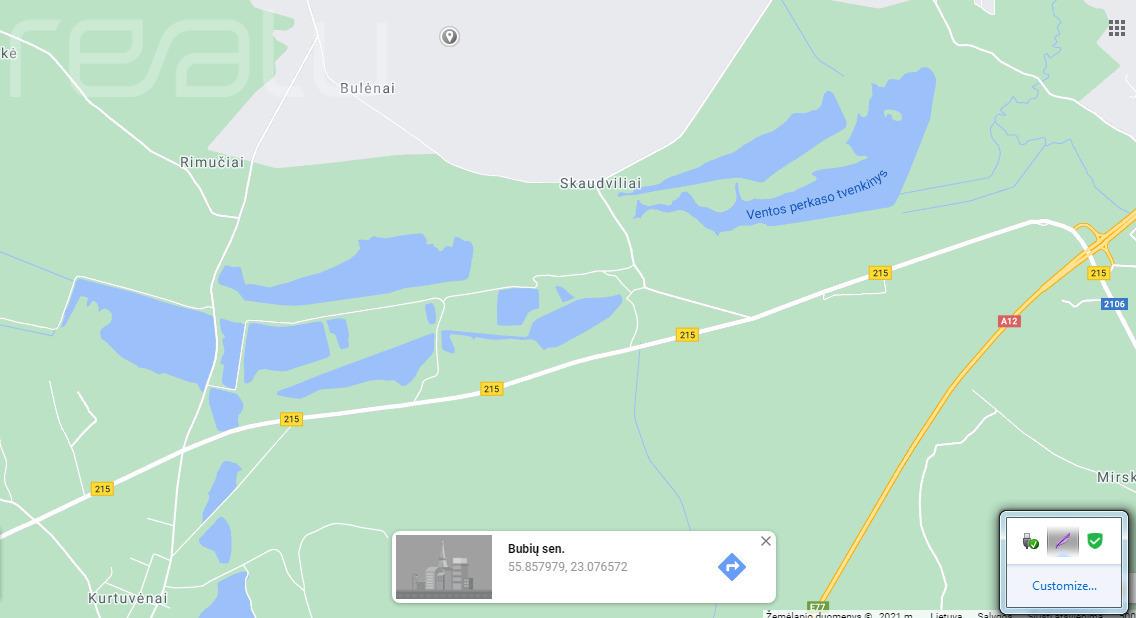Click the gray location pin marker near Bulėnai
This screenshot has height=618, width=1136.
tap(449, 36)
